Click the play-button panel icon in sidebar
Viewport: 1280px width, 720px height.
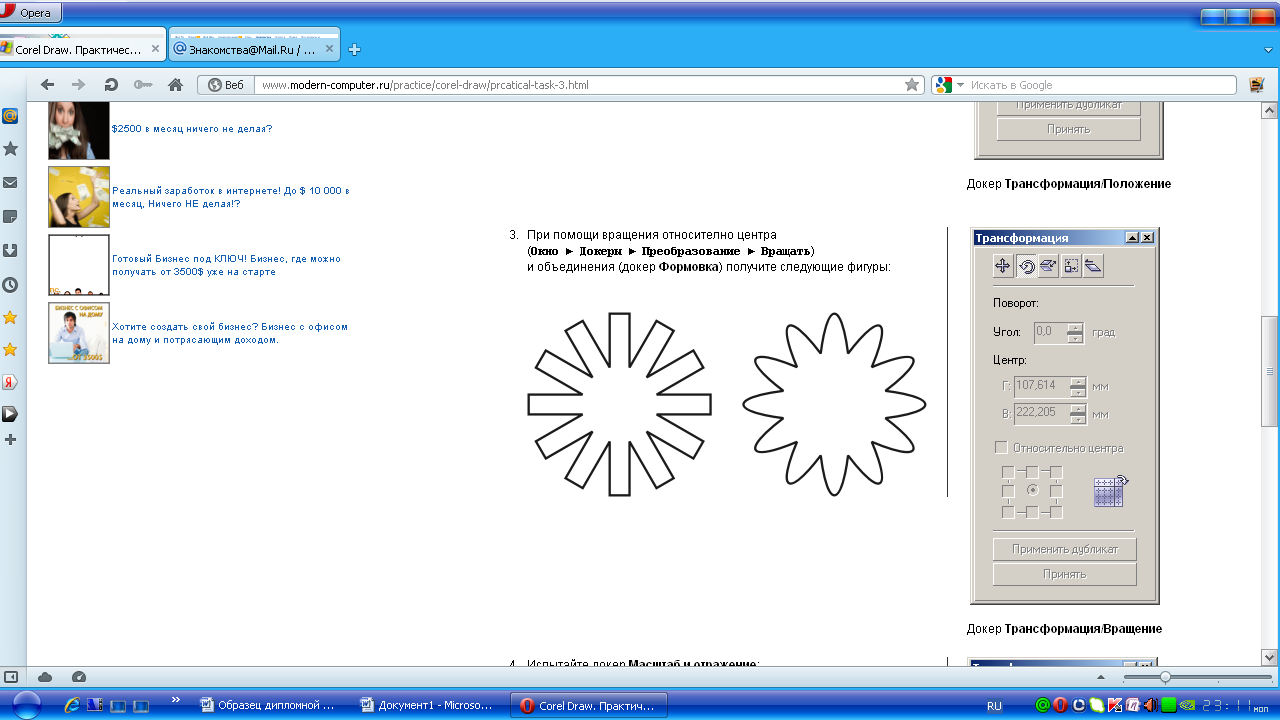(11, 414)
